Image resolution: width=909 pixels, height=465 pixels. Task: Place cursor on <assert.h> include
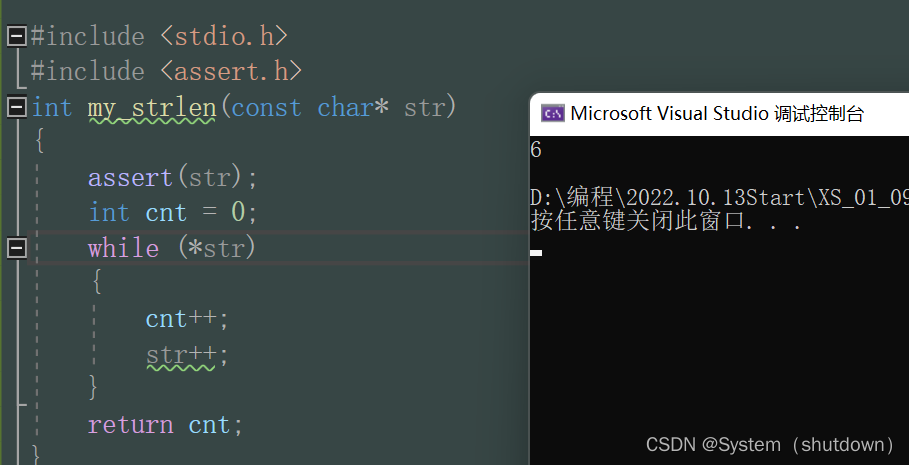tap(231, 72)
